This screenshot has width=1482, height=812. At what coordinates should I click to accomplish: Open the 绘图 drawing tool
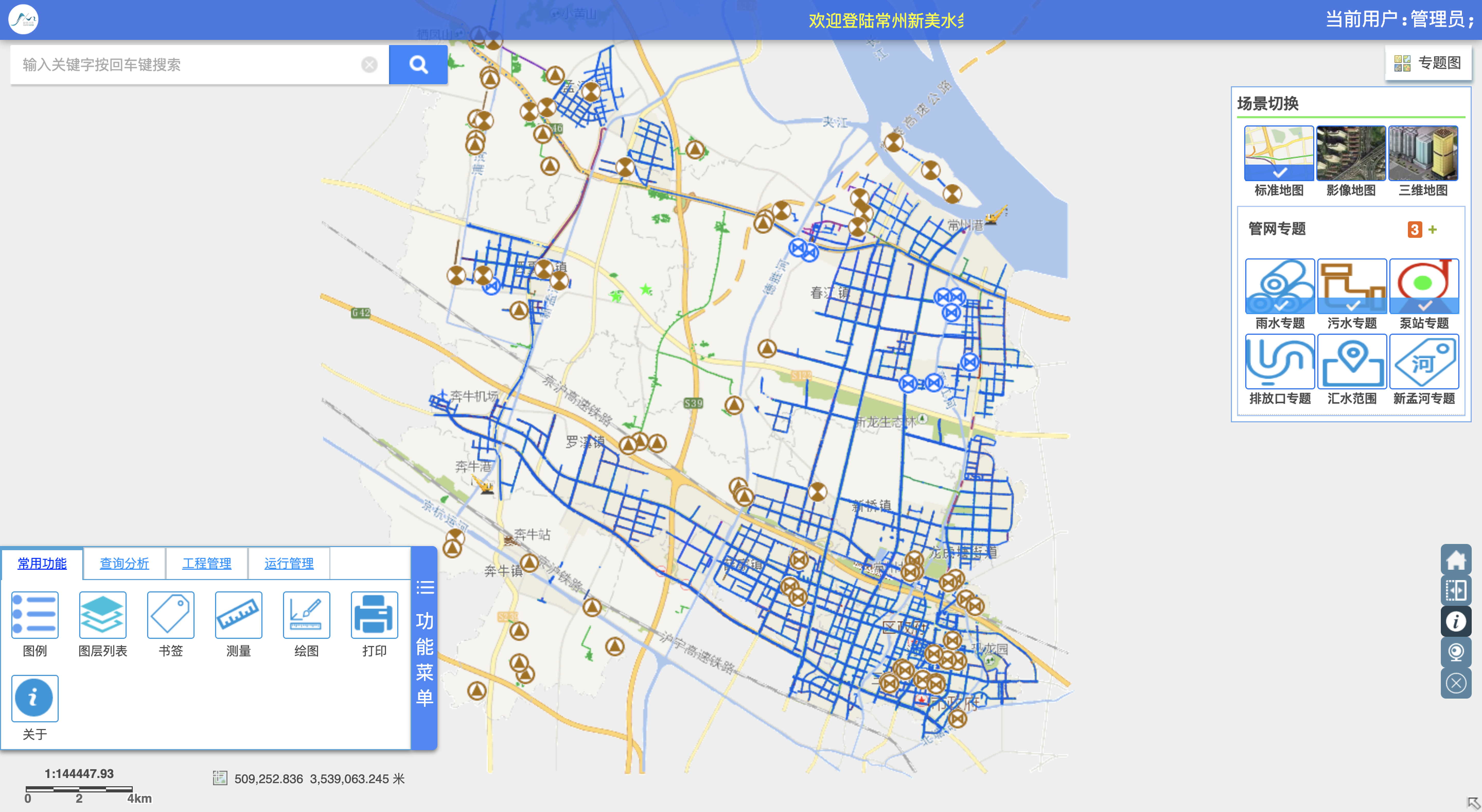pos(306,615)
